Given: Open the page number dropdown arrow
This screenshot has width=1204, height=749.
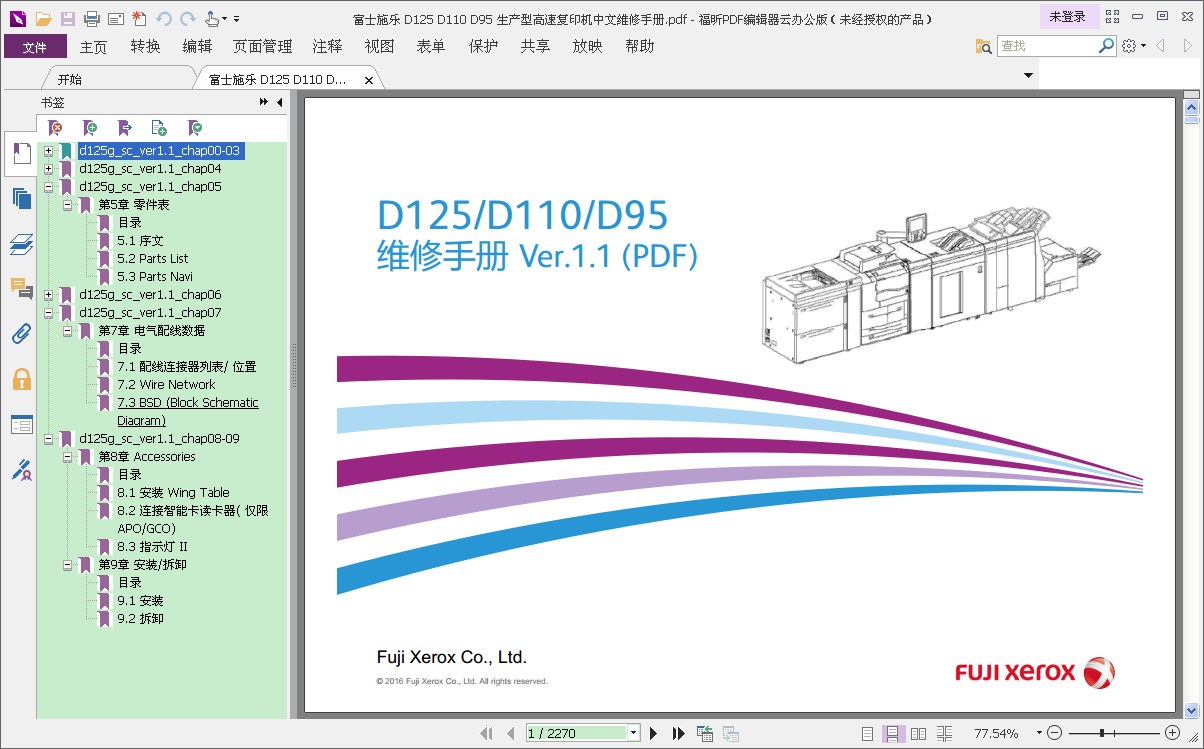Looking at the screenshot, I should tap(633, 733).
